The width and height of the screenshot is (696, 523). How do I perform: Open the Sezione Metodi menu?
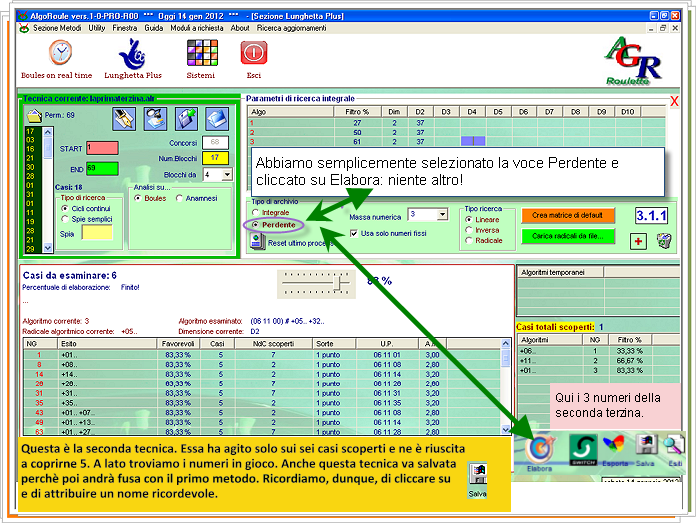(57, 28)
